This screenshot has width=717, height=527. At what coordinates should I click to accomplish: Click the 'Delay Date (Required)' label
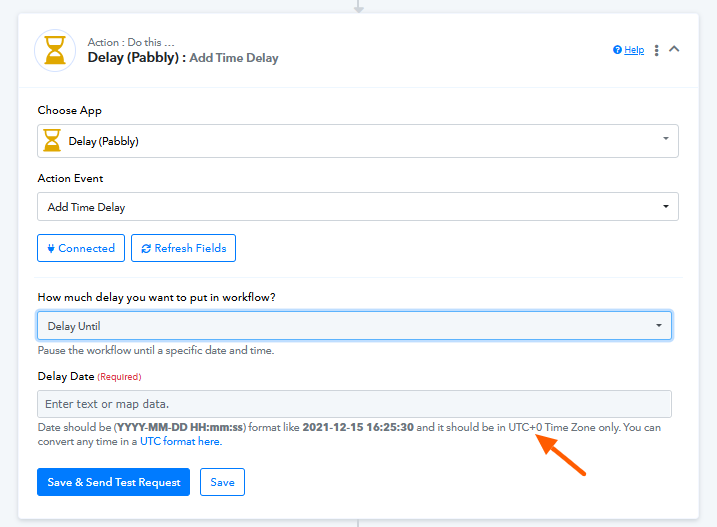89,377
